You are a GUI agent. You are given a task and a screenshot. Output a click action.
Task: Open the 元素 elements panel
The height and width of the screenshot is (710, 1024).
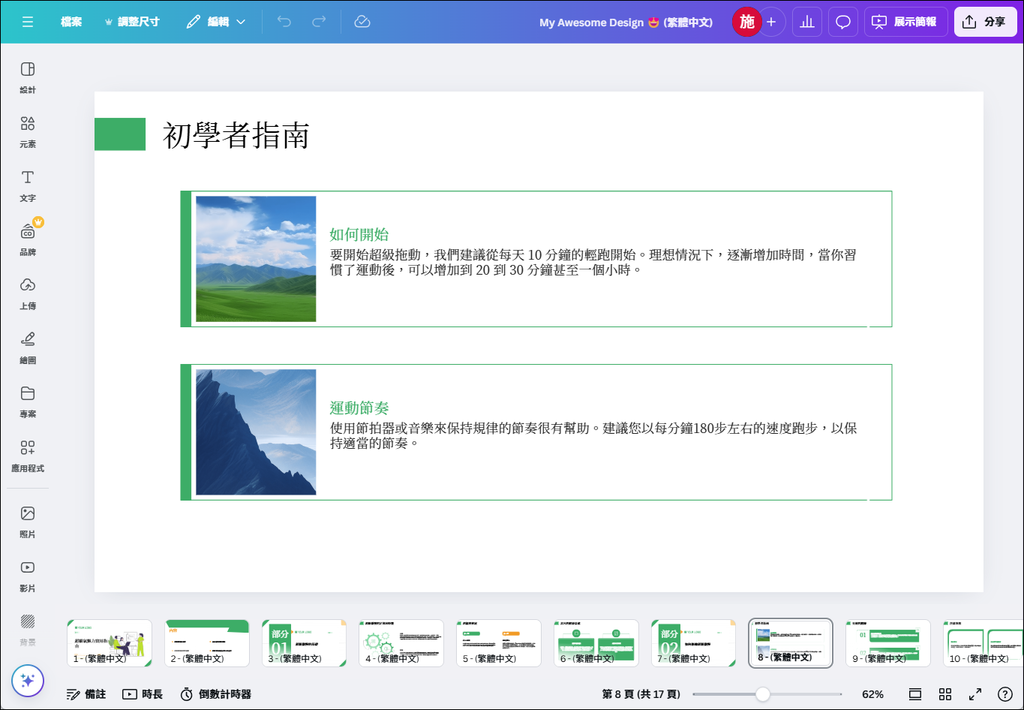click(x=27, y=131)
